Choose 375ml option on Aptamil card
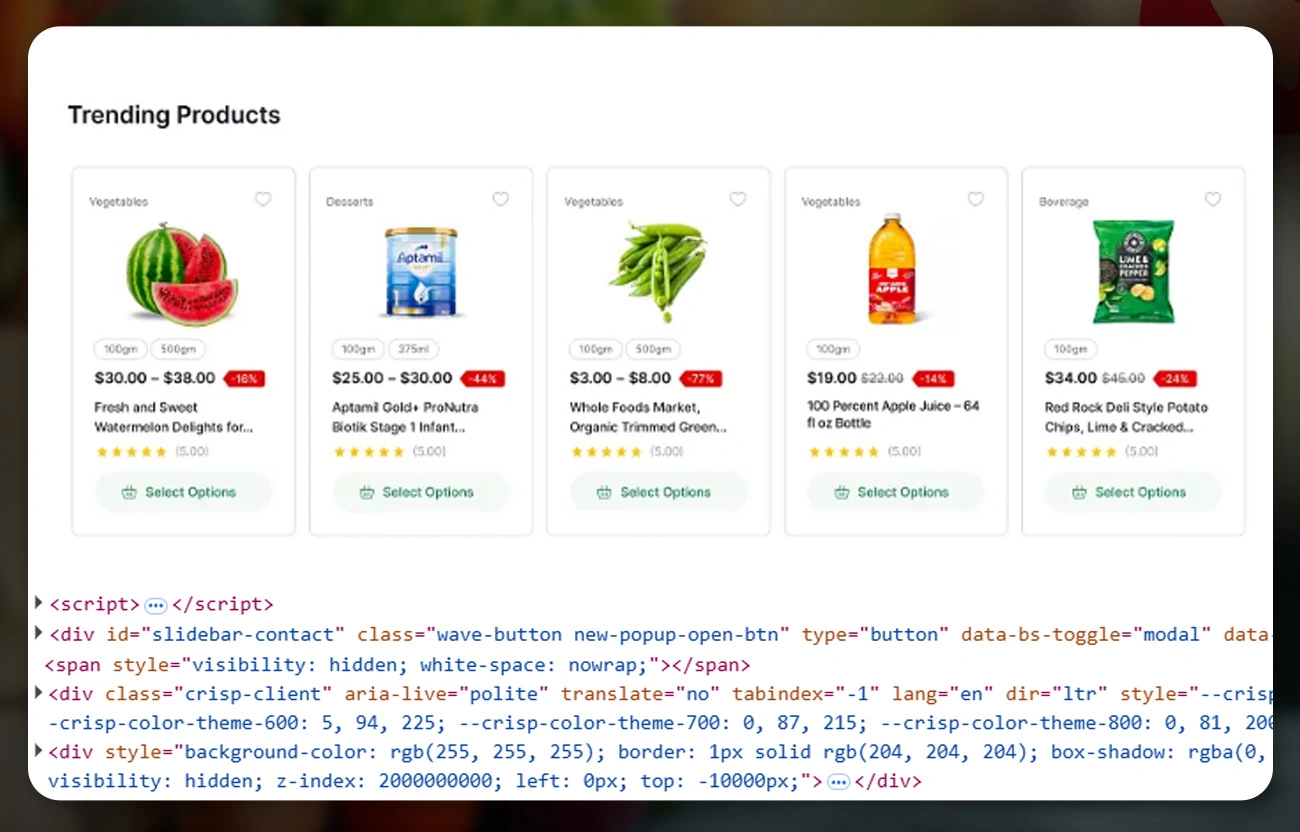Image resolution: width=1300 pixels, height=832 pixels. (x=413, y=349)
